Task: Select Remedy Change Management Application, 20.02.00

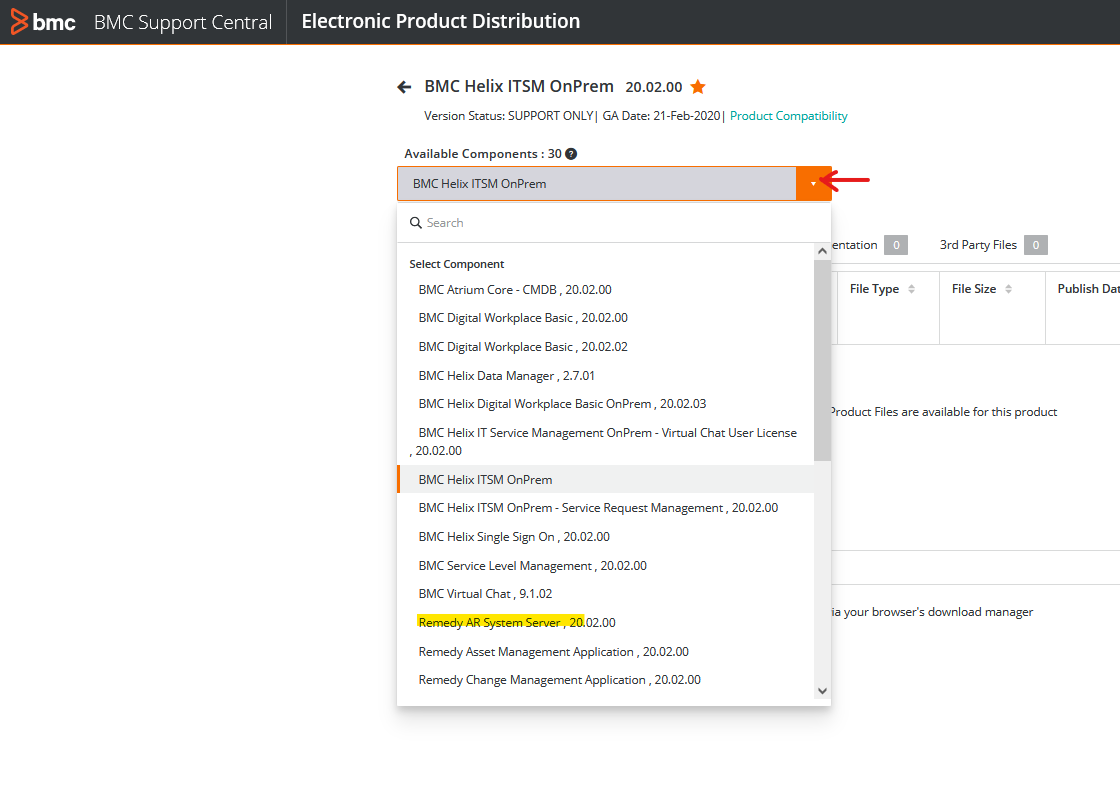Action: coord(559,680)
